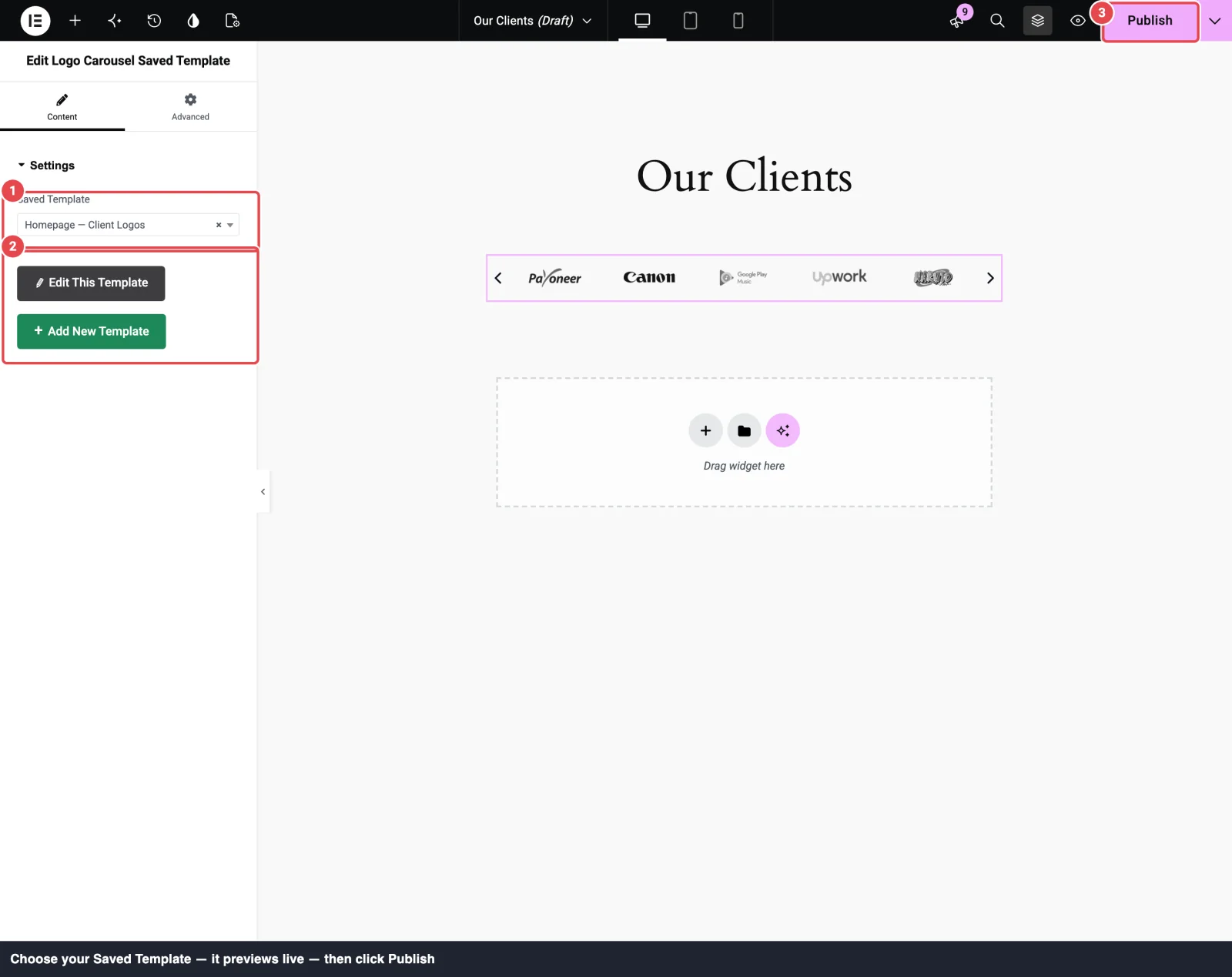Go to previous logo in carousel
Screen dimensions: 1232x977
tap(498, 278)
